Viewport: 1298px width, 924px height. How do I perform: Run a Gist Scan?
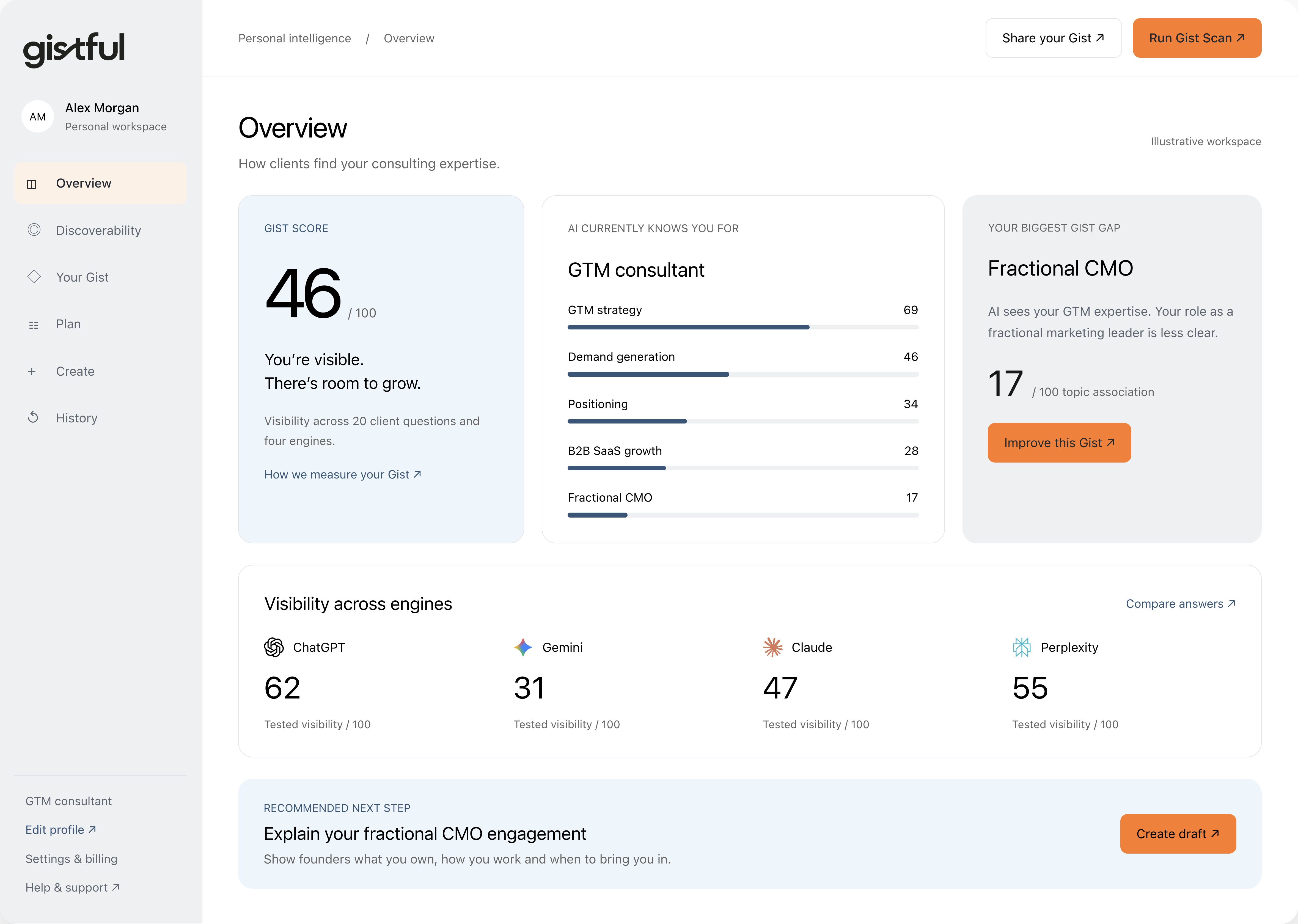coord(1197,38)
